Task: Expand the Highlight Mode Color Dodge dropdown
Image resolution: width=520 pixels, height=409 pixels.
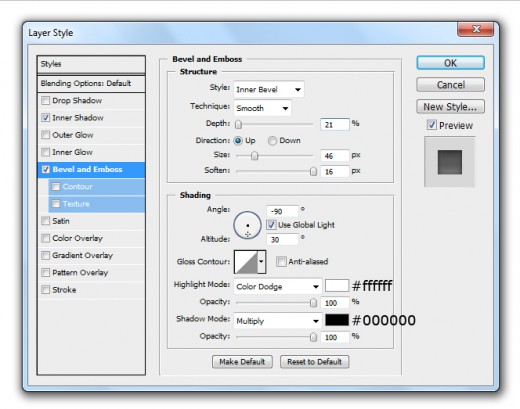Action: click(x=277, y=286)
